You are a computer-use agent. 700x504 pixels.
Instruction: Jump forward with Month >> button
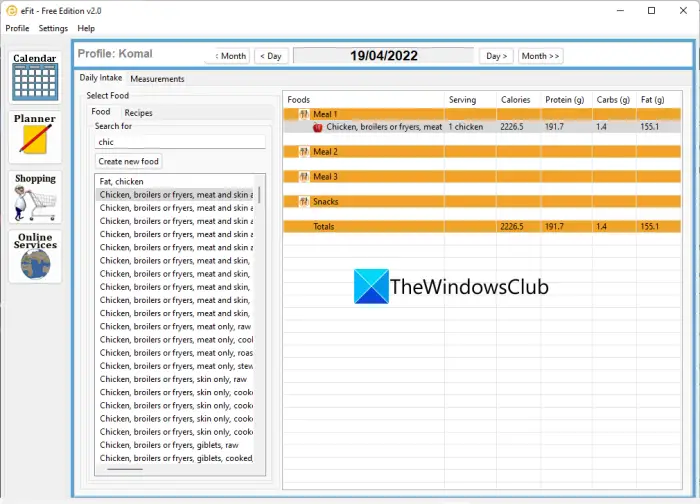coord(540,56)
